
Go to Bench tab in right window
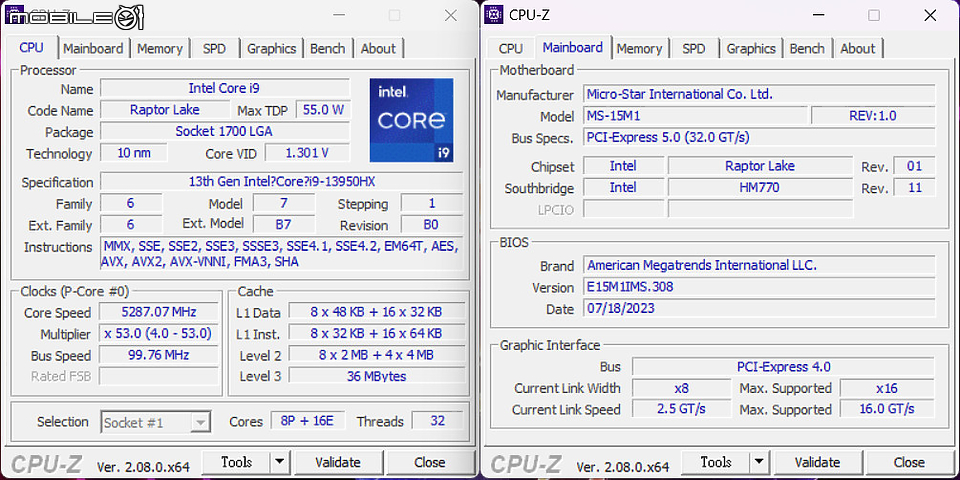pyautogui.click(x=807, y=48)
